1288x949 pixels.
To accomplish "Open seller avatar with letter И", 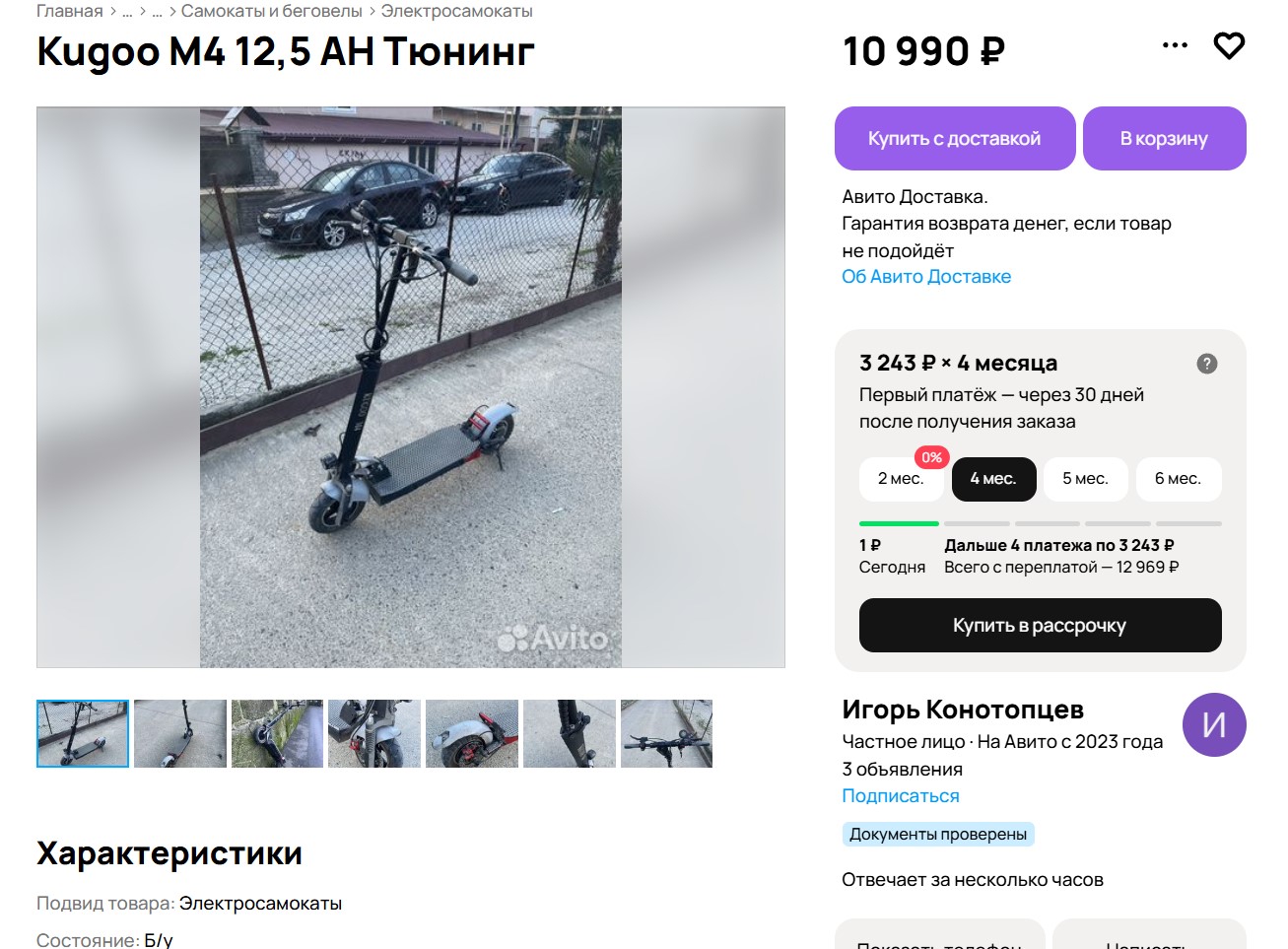I will tap(1214, 724).
